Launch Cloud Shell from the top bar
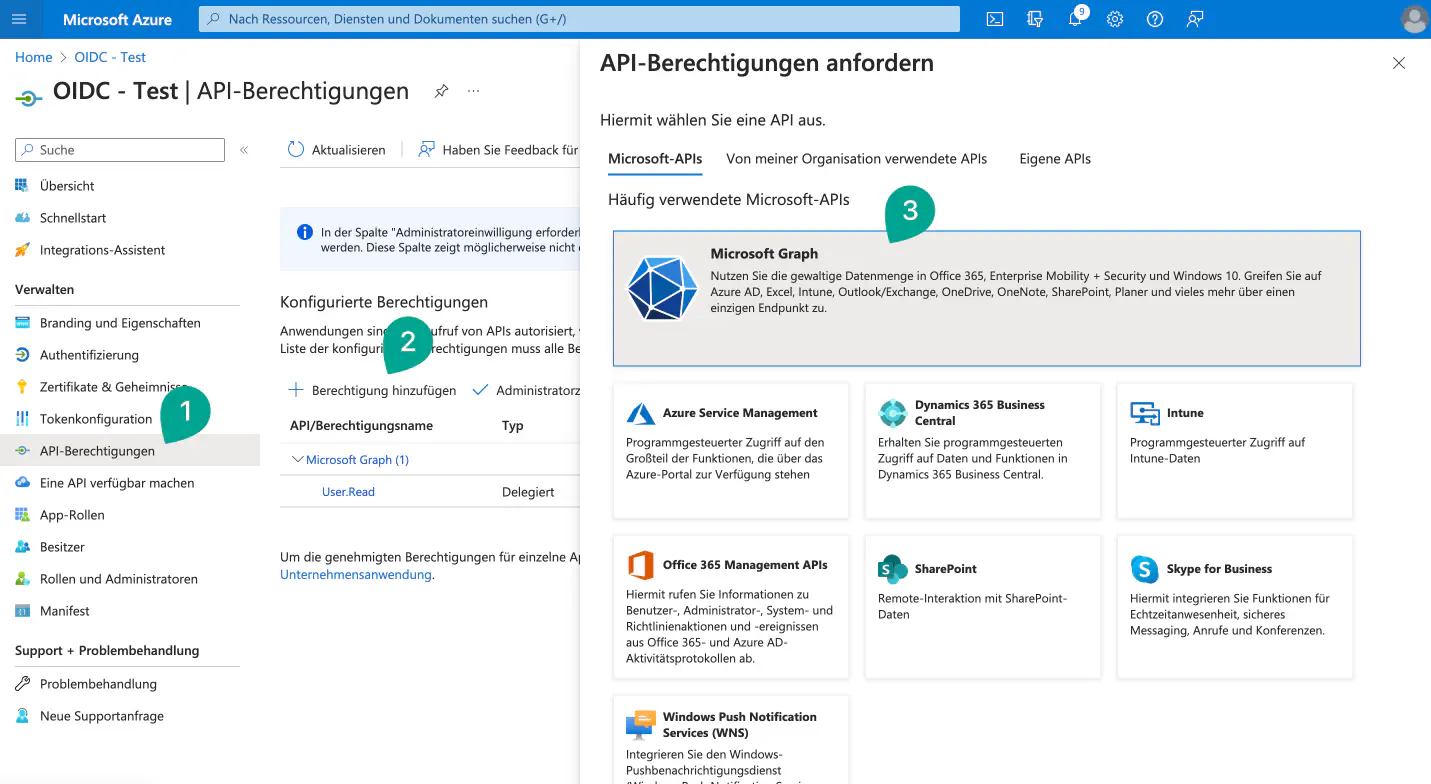This screenshot has height=784, width=1431. [995, 19]
